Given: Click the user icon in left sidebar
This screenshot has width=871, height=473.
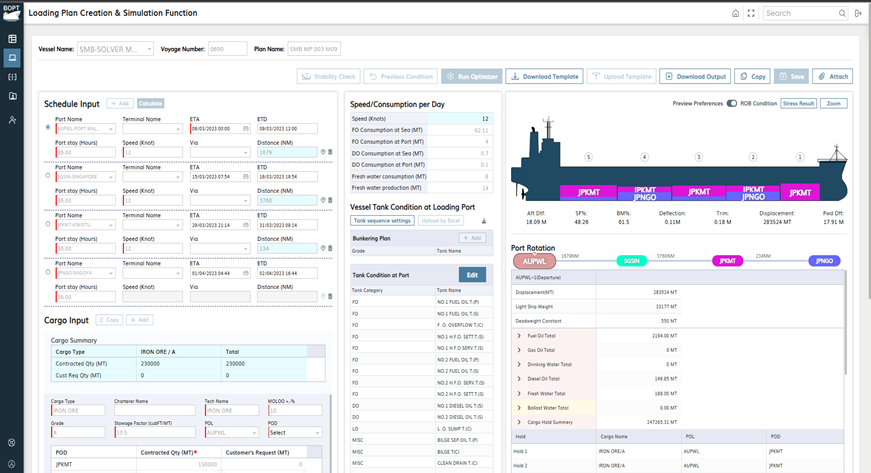Looking at the screenshot, I should [12, 119].
